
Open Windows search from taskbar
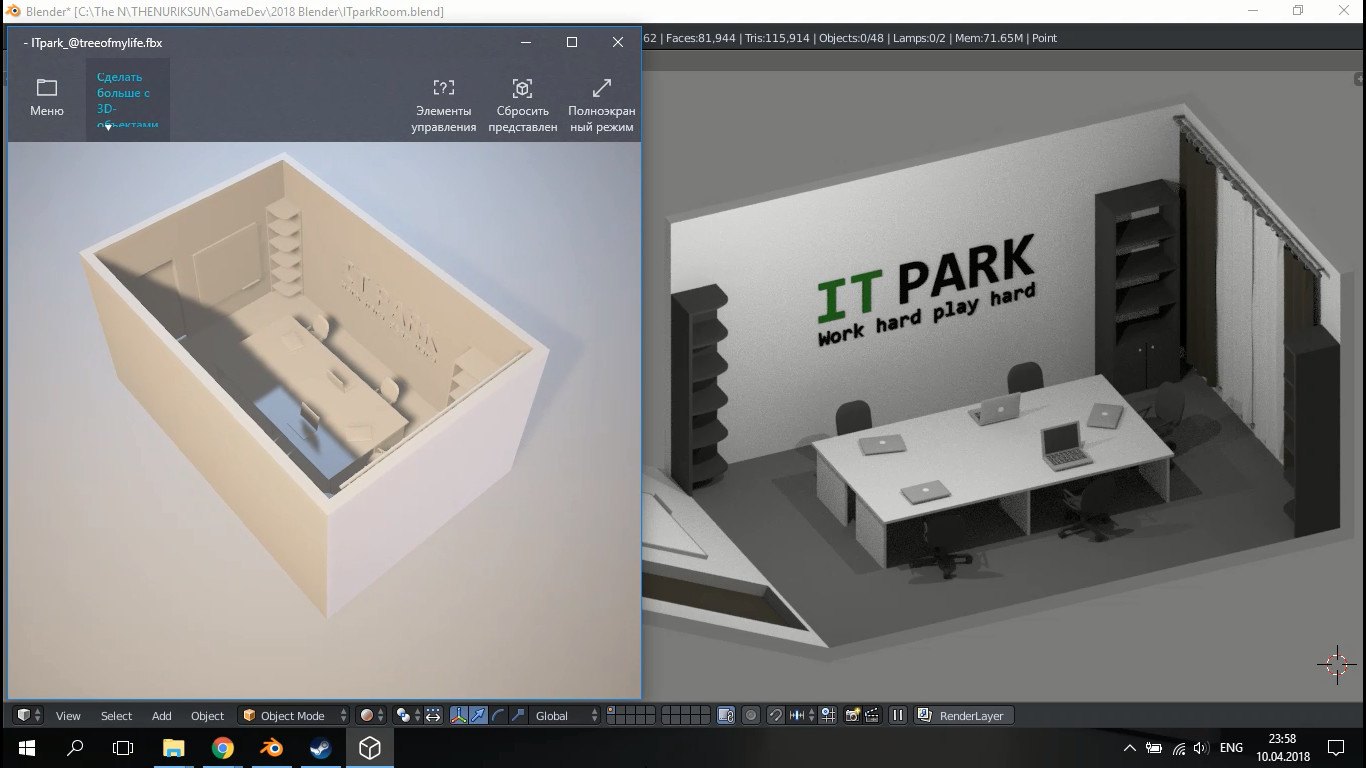[x=74, y=747]
